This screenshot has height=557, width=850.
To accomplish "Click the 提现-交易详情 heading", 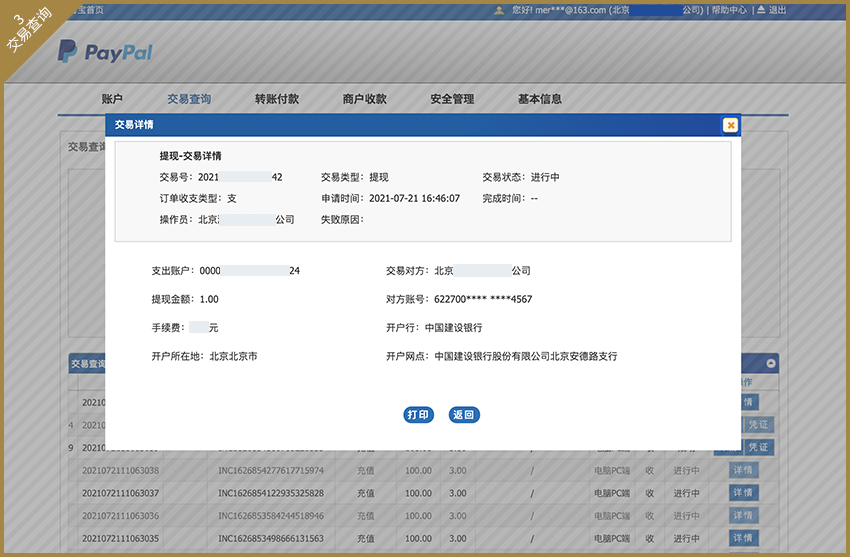I will pyautogui.click(x=190, y=156).
